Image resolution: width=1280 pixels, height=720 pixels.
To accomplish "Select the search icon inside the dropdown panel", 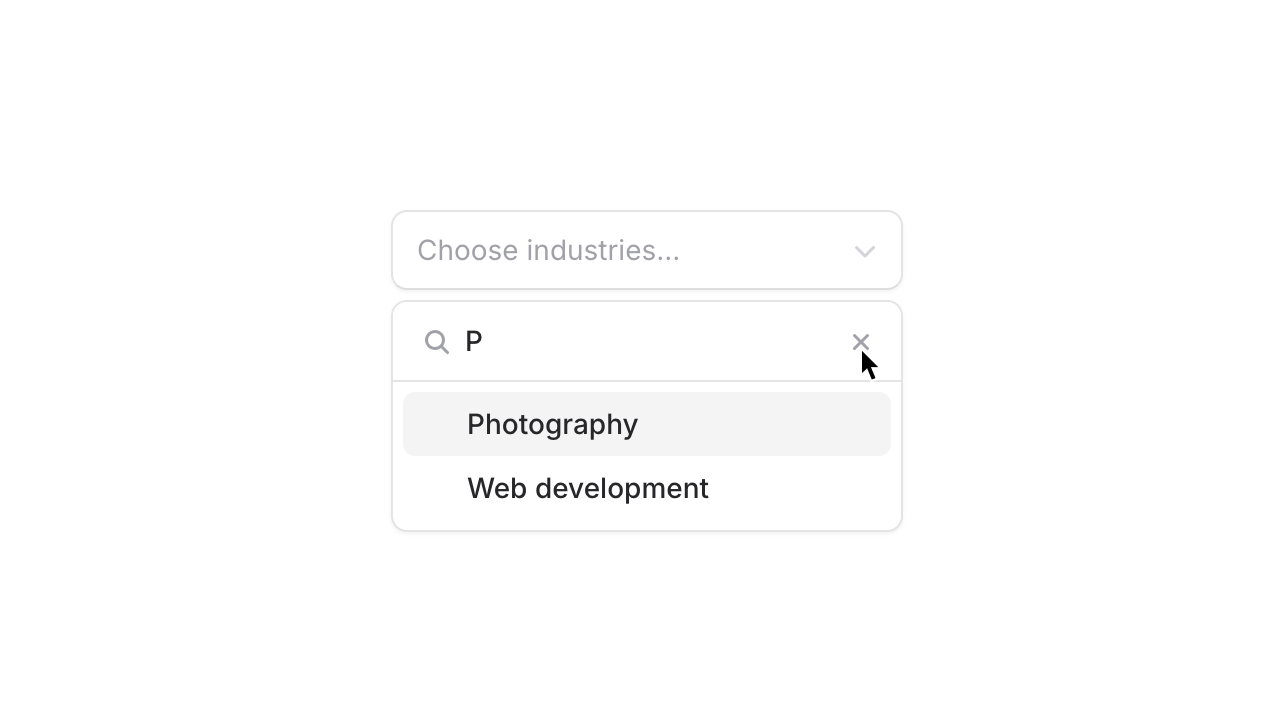I will (x=437, y=341).
